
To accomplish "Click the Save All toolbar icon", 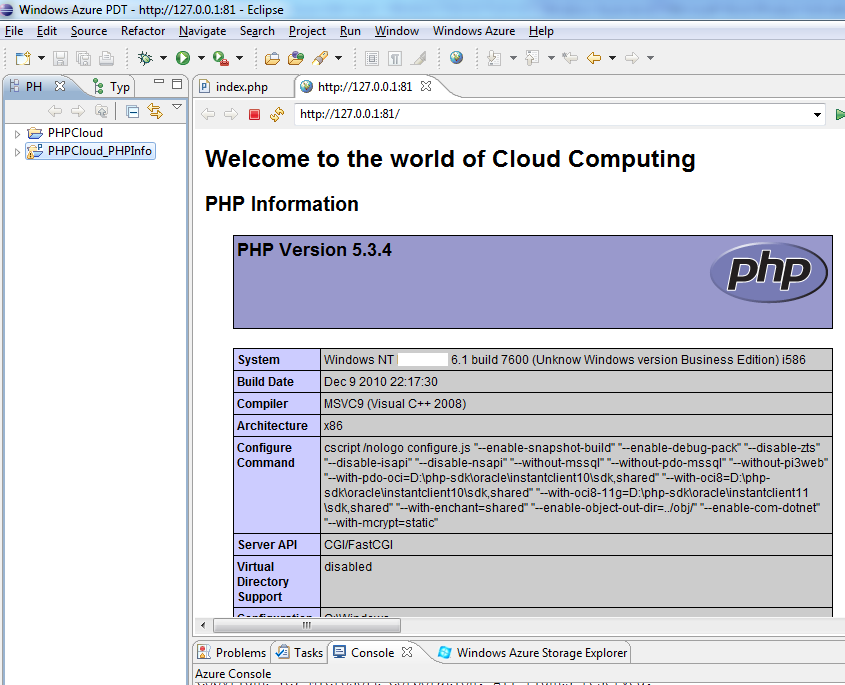I will point(84,58).
